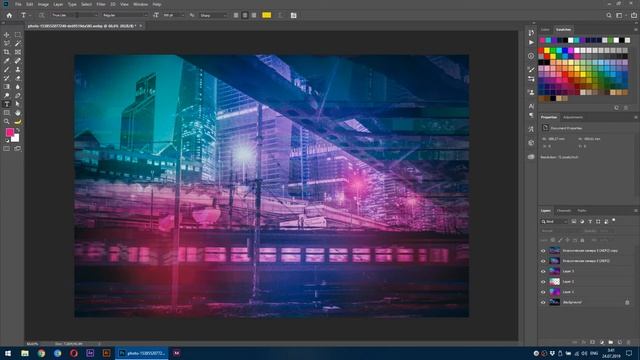Click the banana Edit Toolbar icon
This screenshot has width=640, height=360.
(x=18, y=121)
